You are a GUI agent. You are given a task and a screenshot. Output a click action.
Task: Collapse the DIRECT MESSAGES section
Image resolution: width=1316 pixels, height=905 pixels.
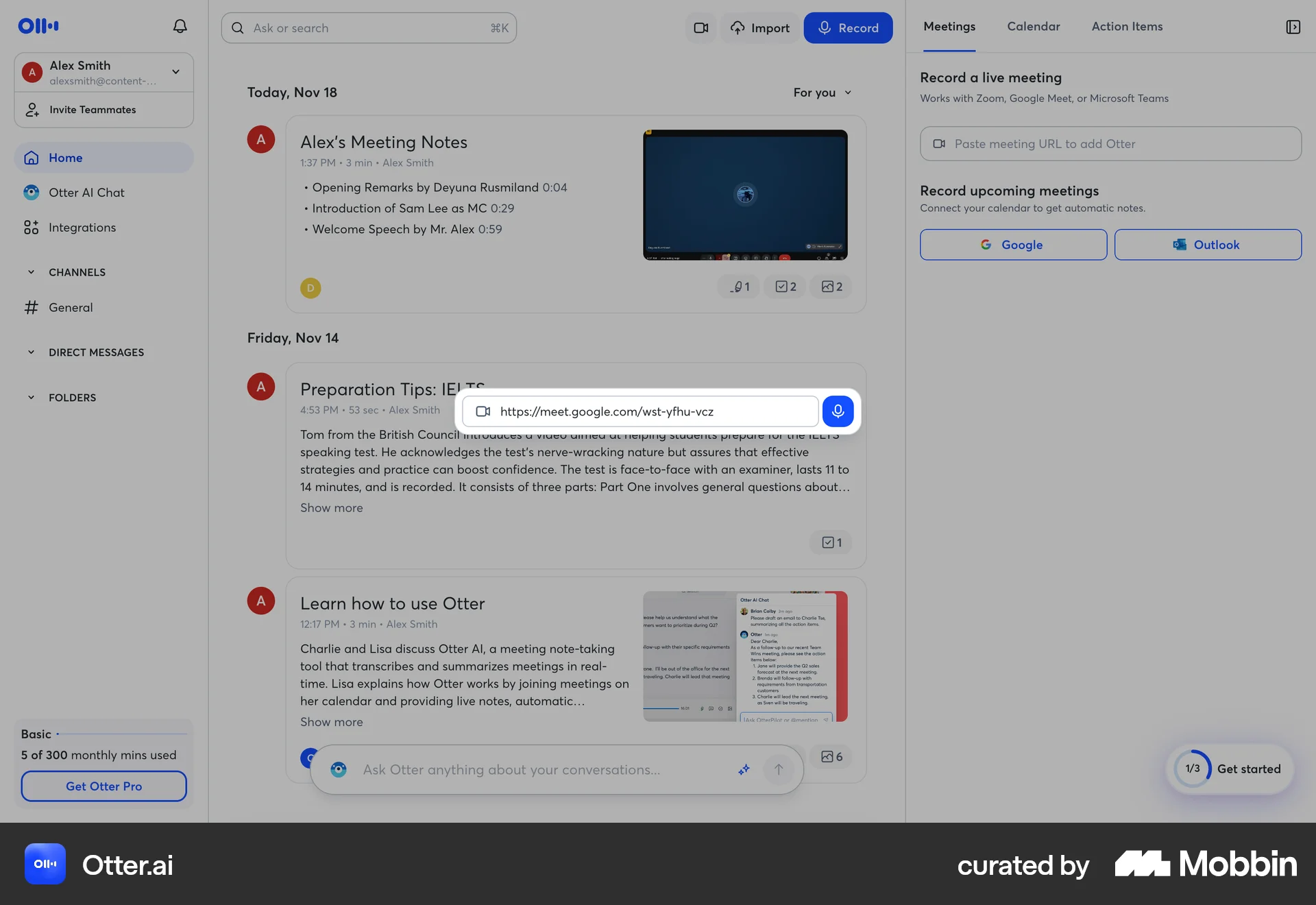pyautogui.click(x=31, y=352)
